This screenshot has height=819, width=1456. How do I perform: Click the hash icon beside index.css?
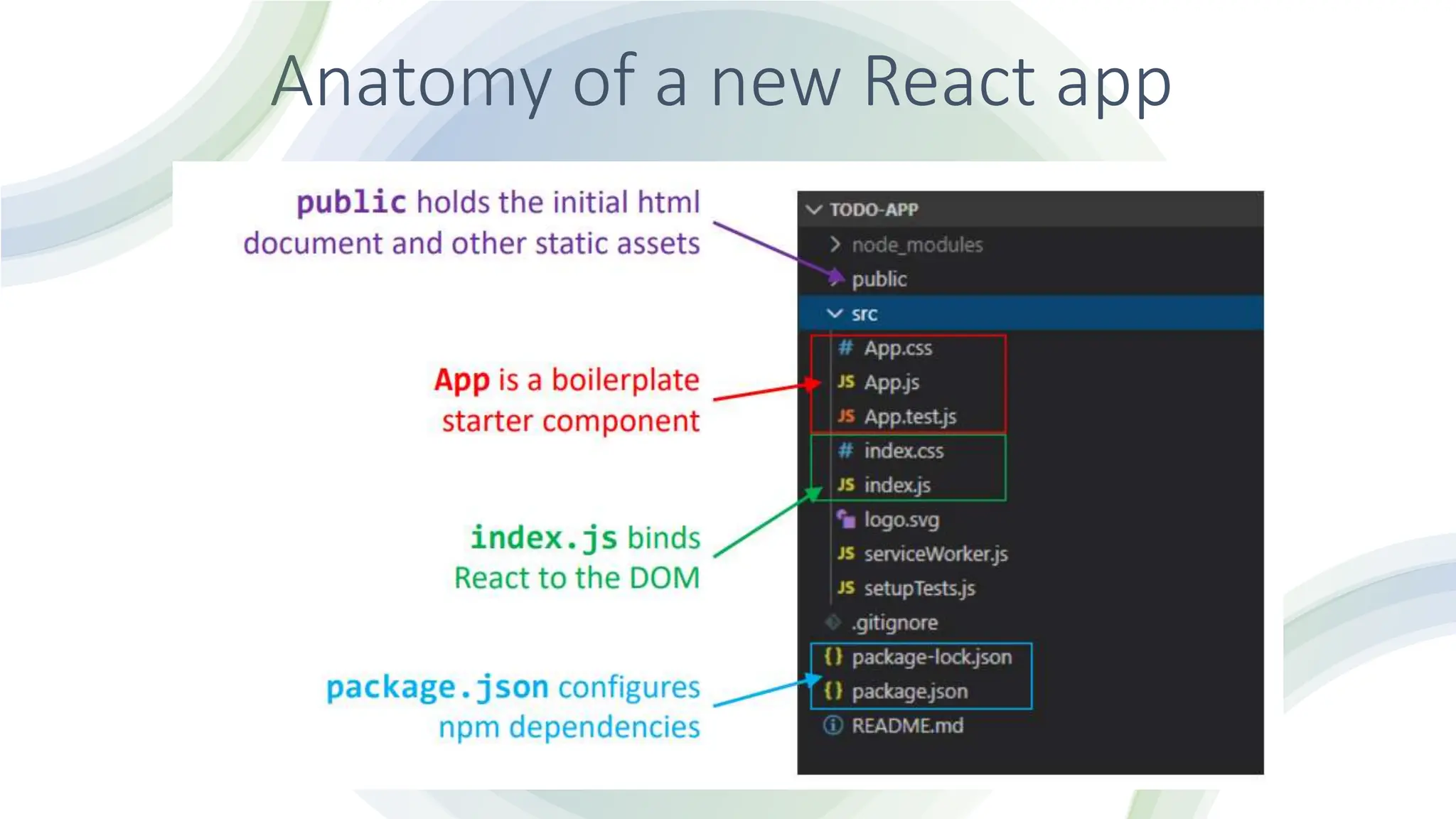click(x=845, y=450)
